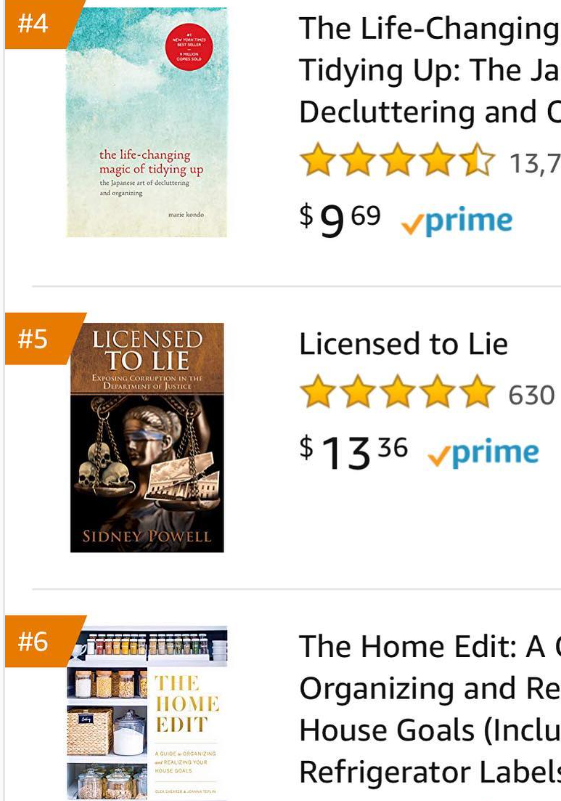Click the Prime badge next to $13.36
The width and height of the screenshot is (561, 801).
click(x=483, y=453)
